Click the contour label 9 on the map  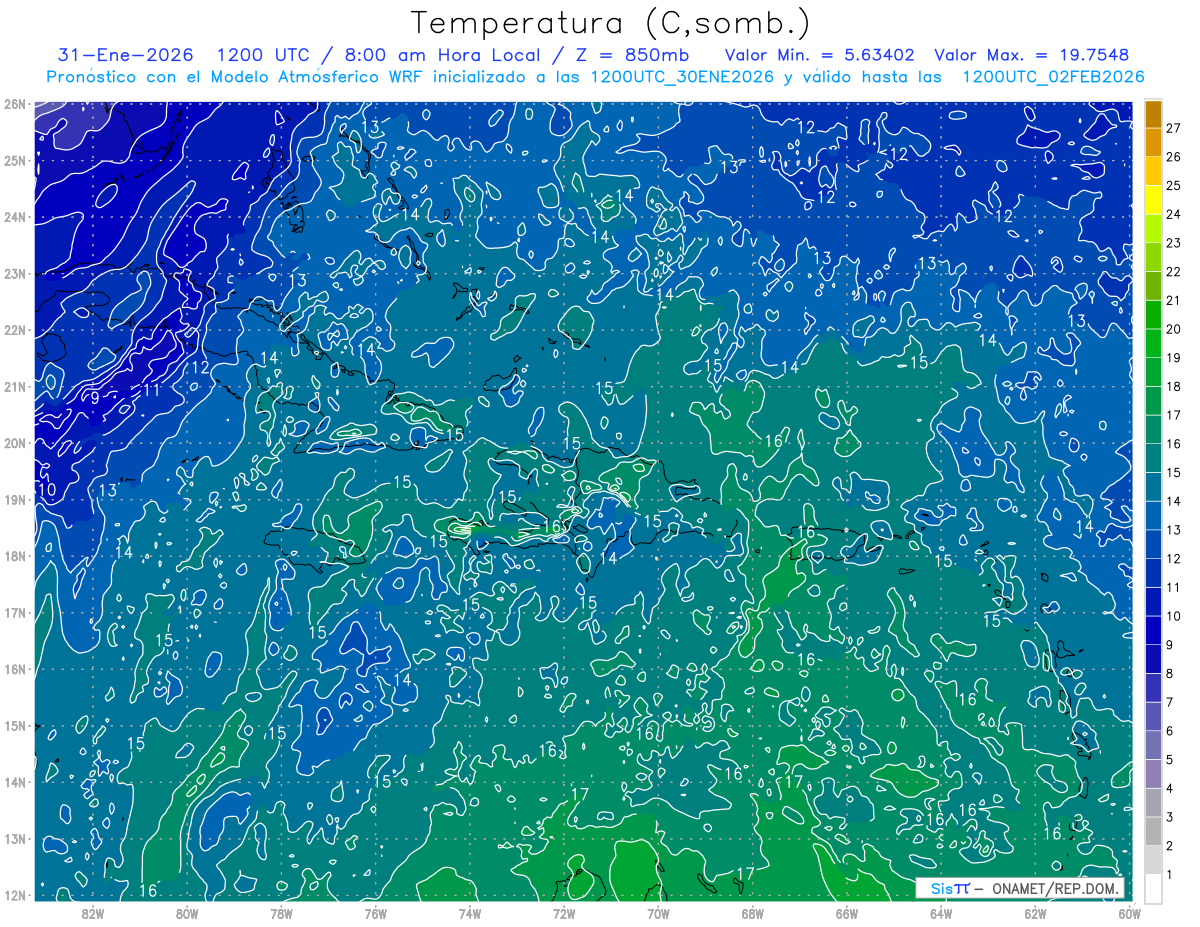pyautogui.click(x=95, y=397)
